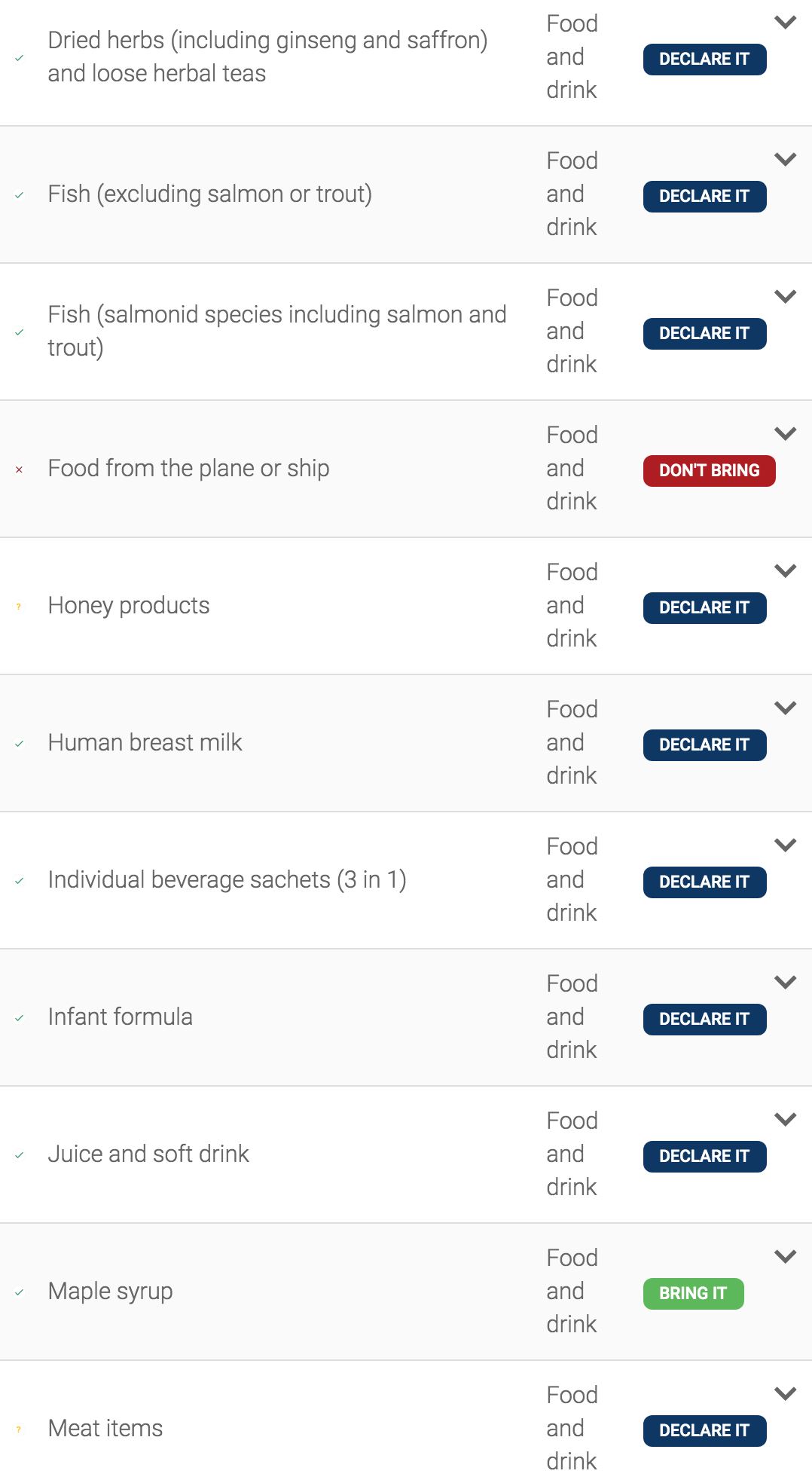
Task: Click the green BRING IT badge
Action: [693, 1294]
